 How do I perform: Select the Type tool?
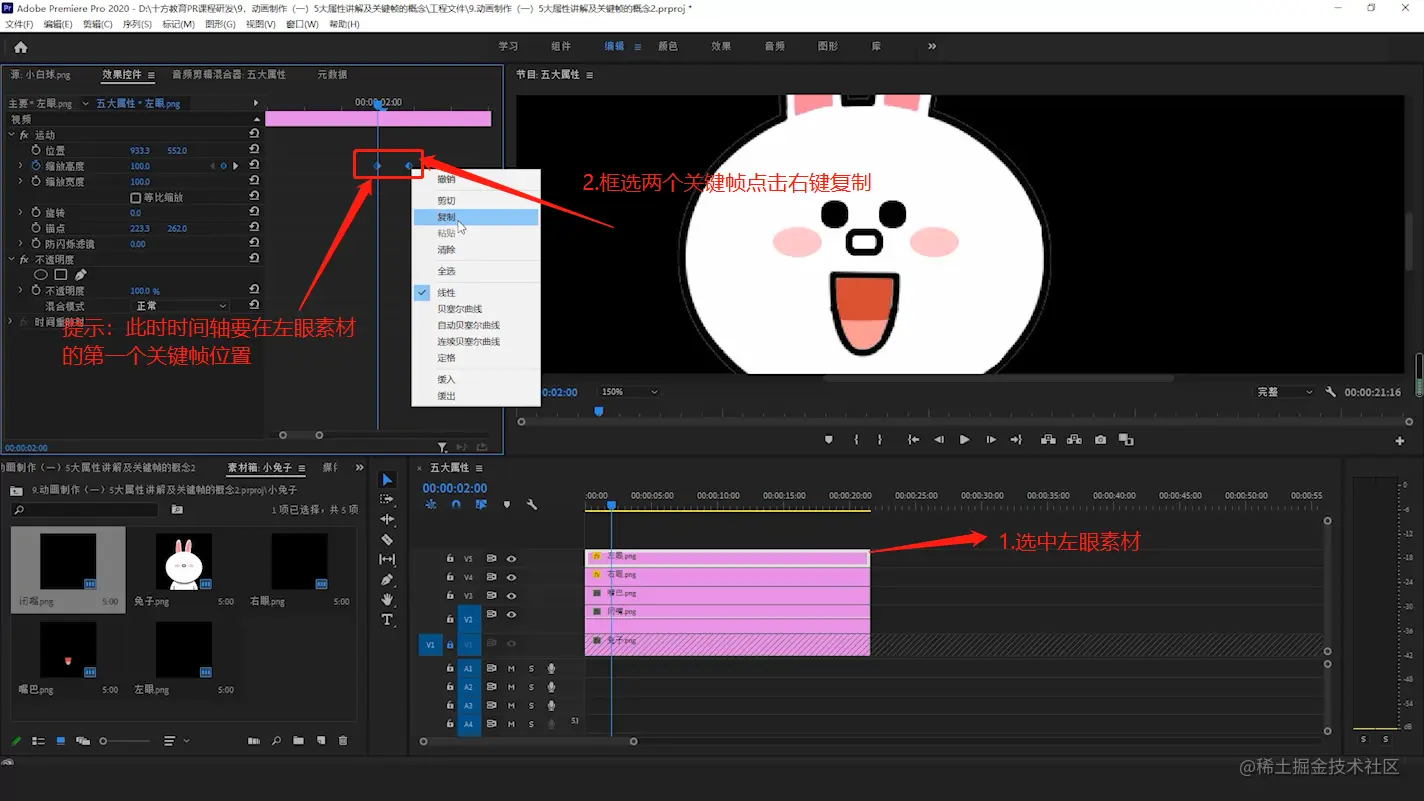[388, 619]
